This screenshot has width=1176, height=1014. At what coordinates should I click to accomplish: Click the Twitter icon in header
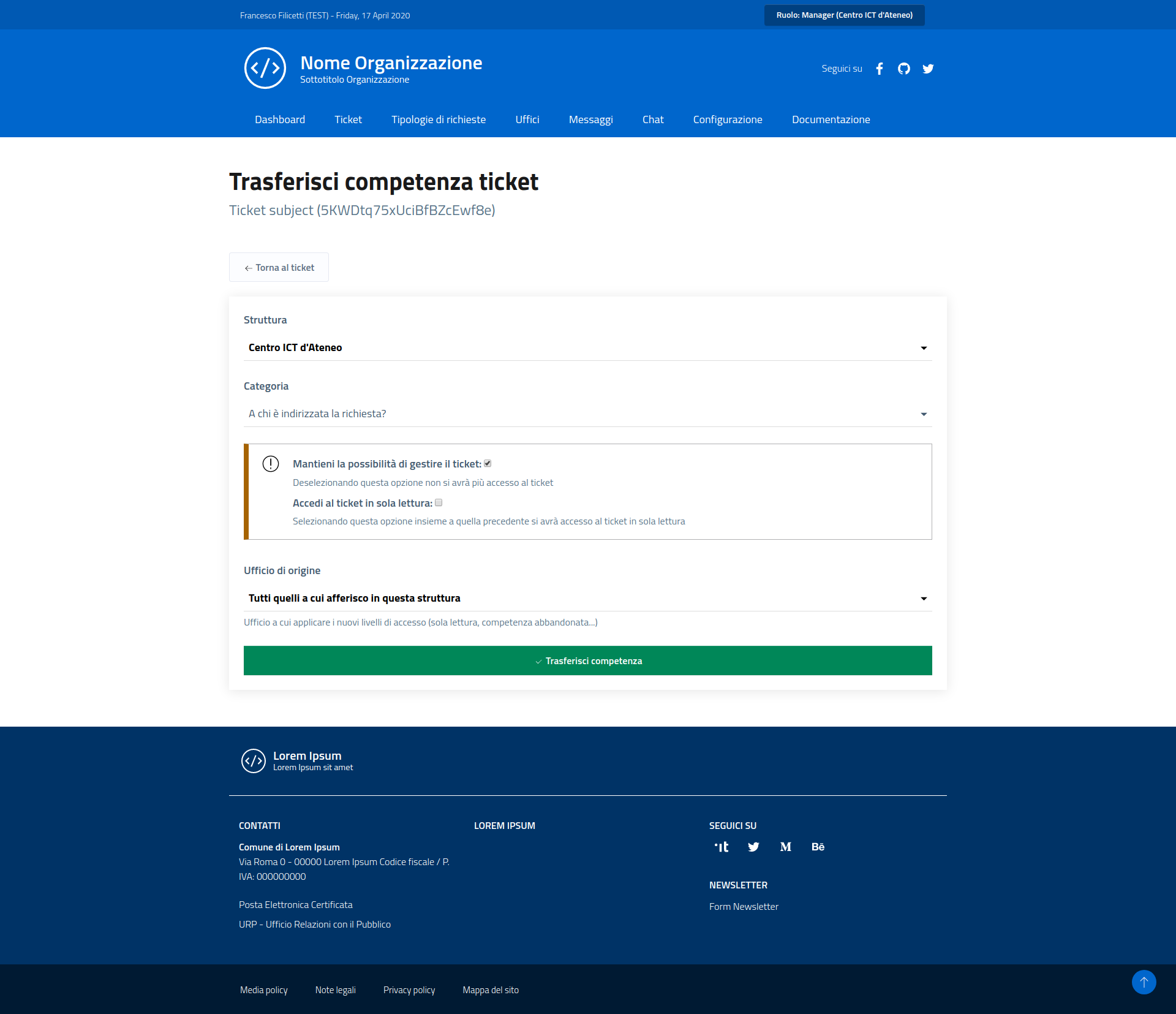[x=928, y=69]
